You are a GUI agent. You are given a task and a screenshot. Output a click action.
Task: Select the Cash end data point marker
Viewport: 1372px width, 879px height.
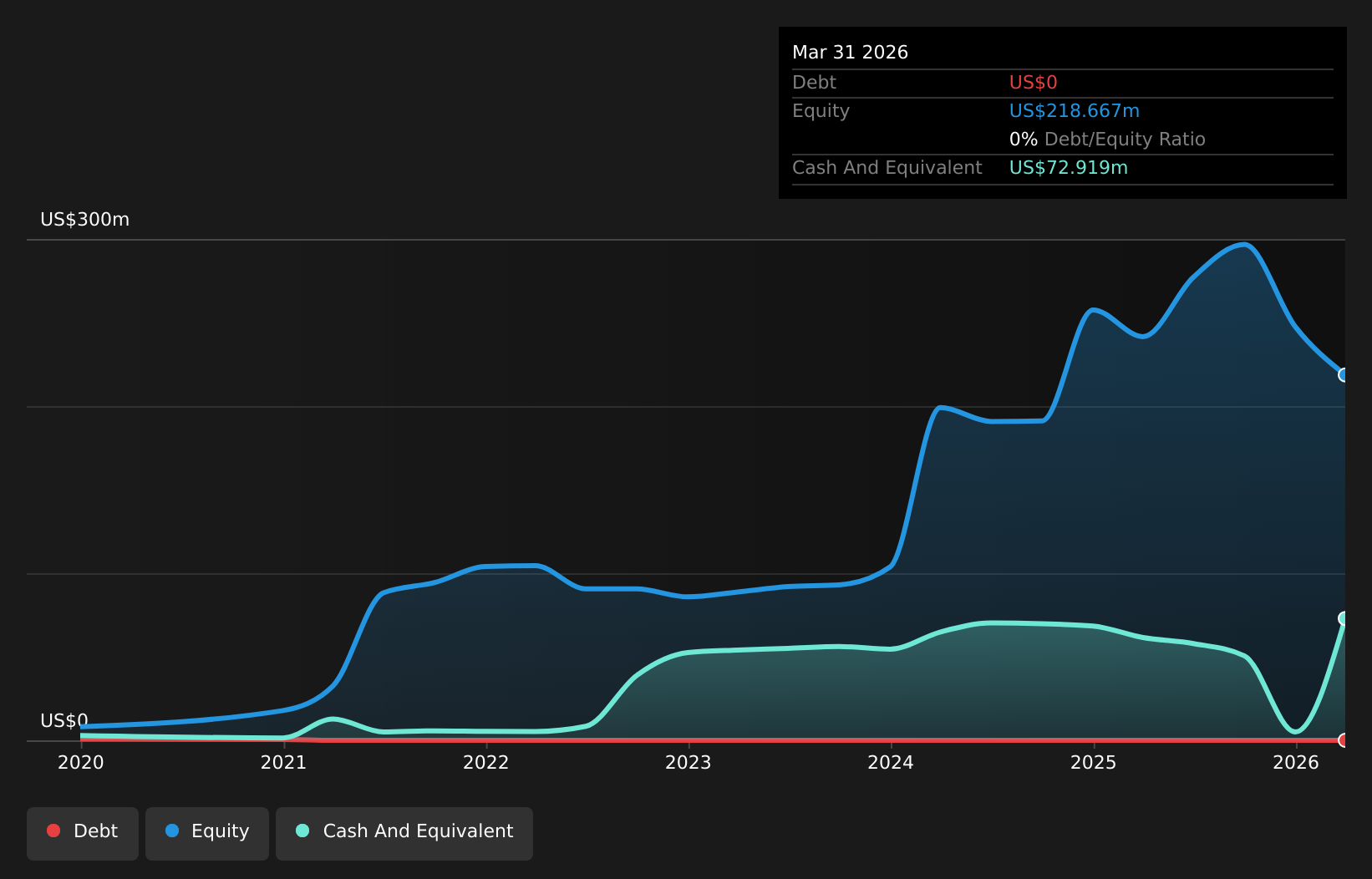(x=1344, y=618)
